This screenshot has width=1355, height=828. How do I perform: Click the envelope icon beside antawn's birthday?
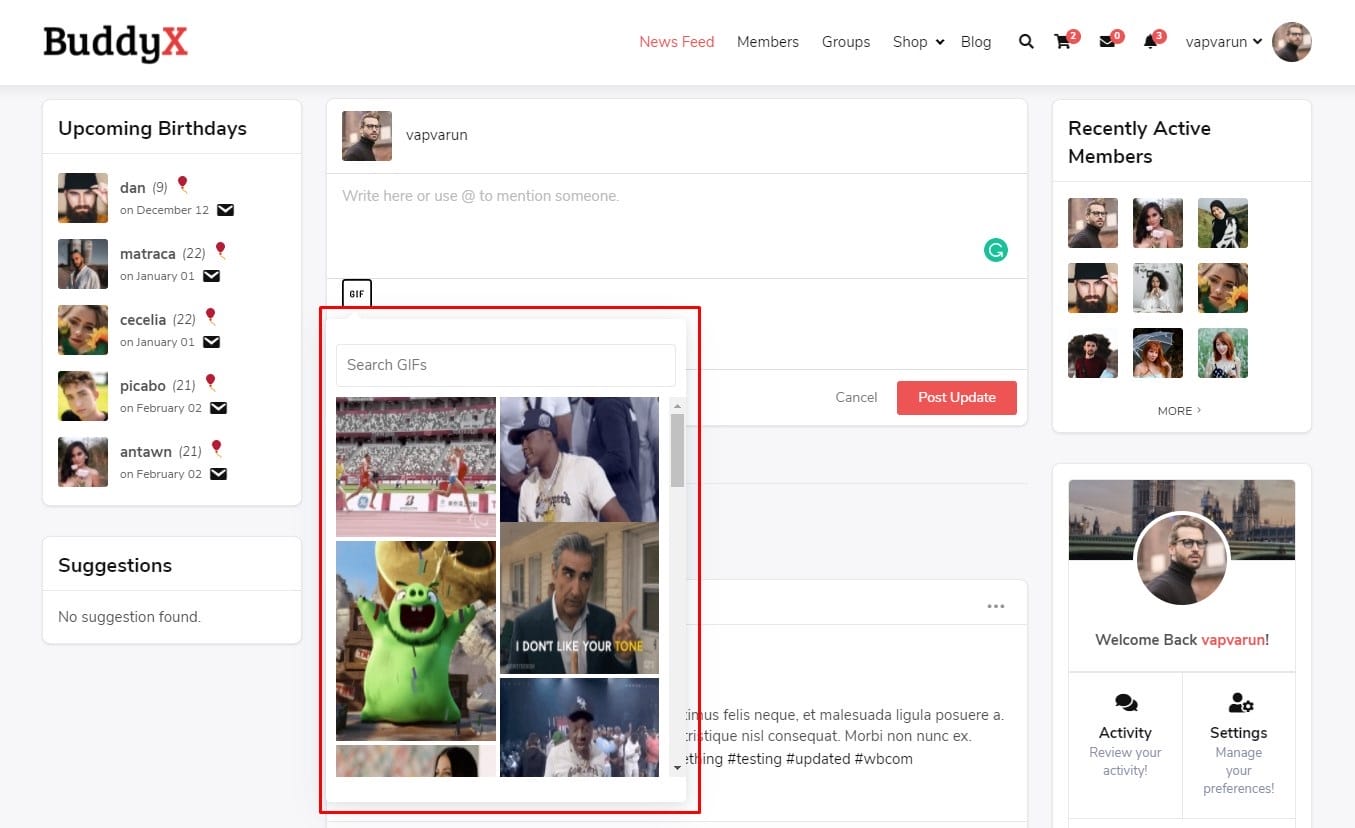pyautogui.click(x=218, y=474)
